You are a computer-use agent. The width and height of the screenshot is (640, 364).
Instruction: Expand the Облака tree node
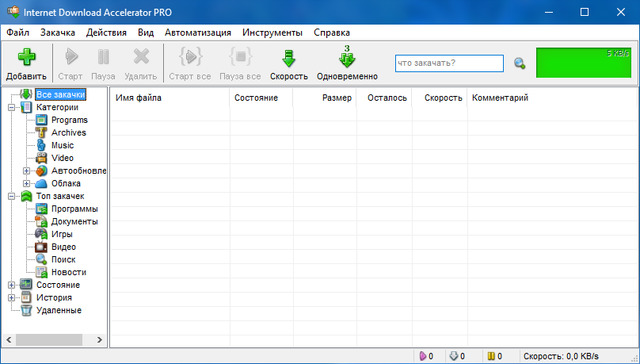coord(27,183)
